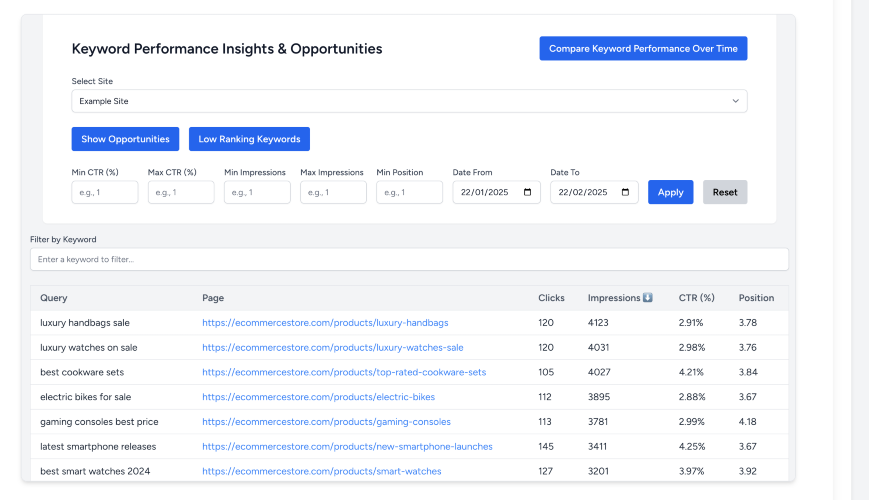The image size is (869, 500).
Task: Focus the Min Impressions field
Action: pos(257,192)
